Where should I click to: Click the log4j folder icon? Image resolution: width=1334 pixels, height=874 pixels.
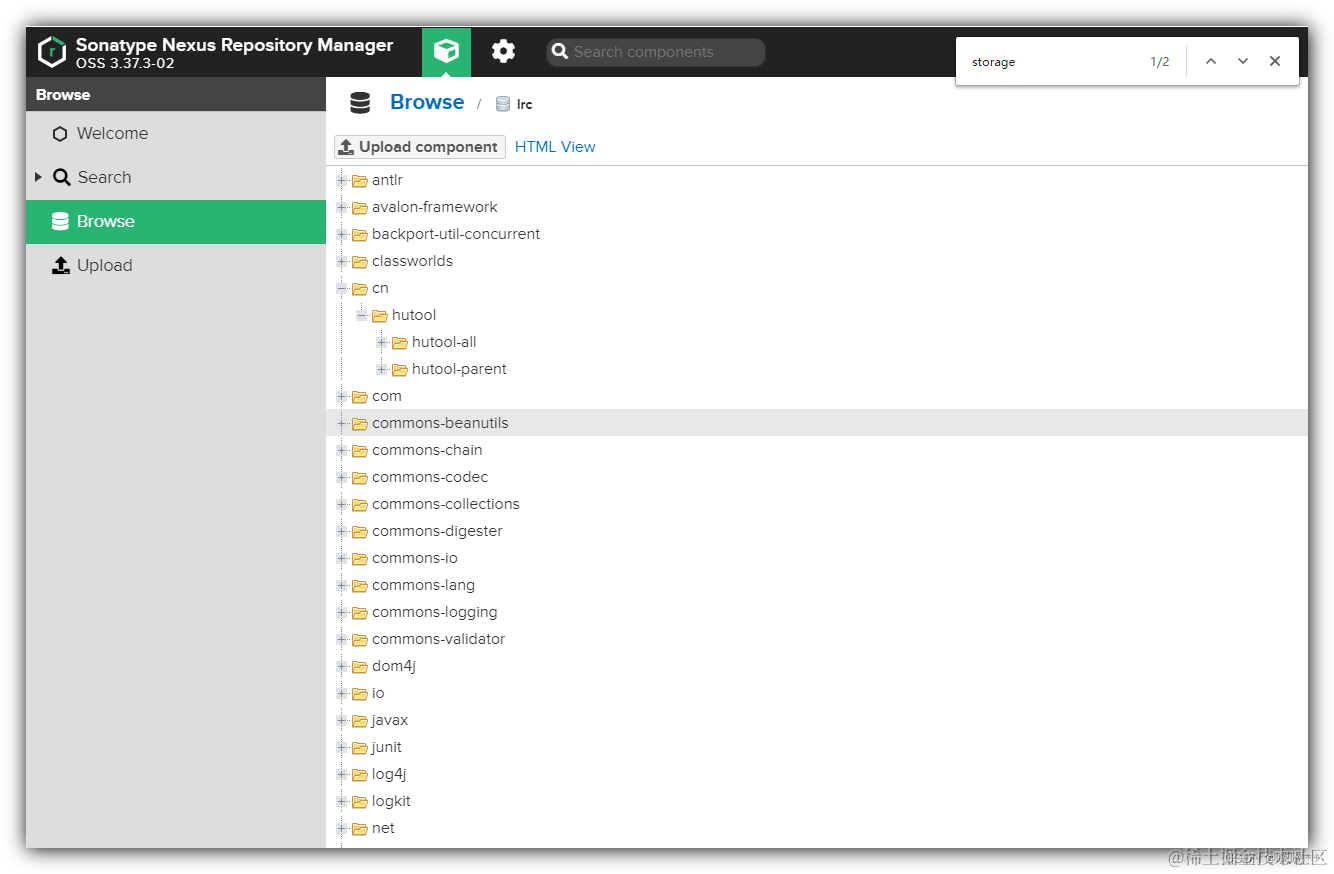360,775
